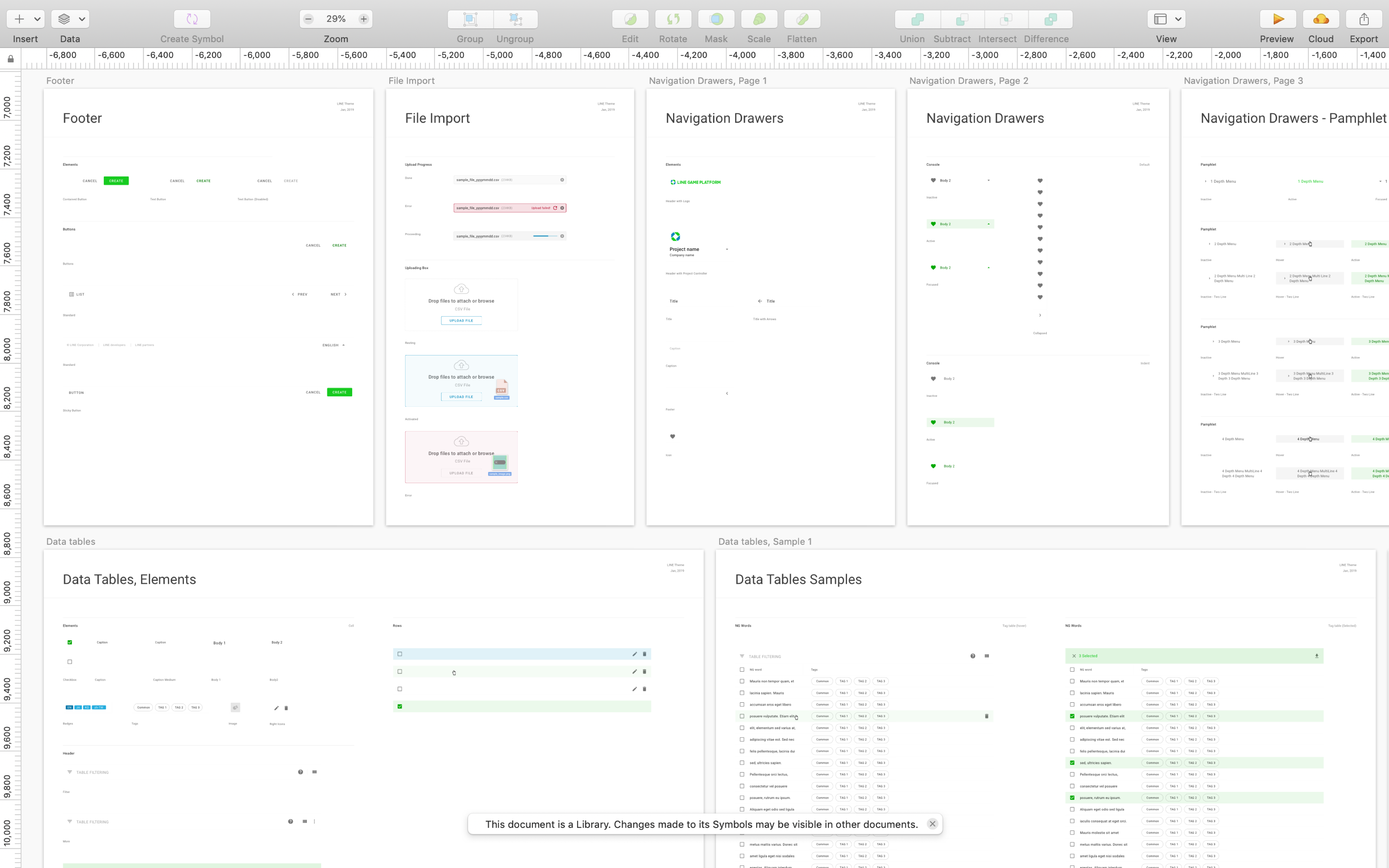Expand the inactive 2 Depth Menu item
Screen dimensions: 1389x868
[x=1209, y=244]
